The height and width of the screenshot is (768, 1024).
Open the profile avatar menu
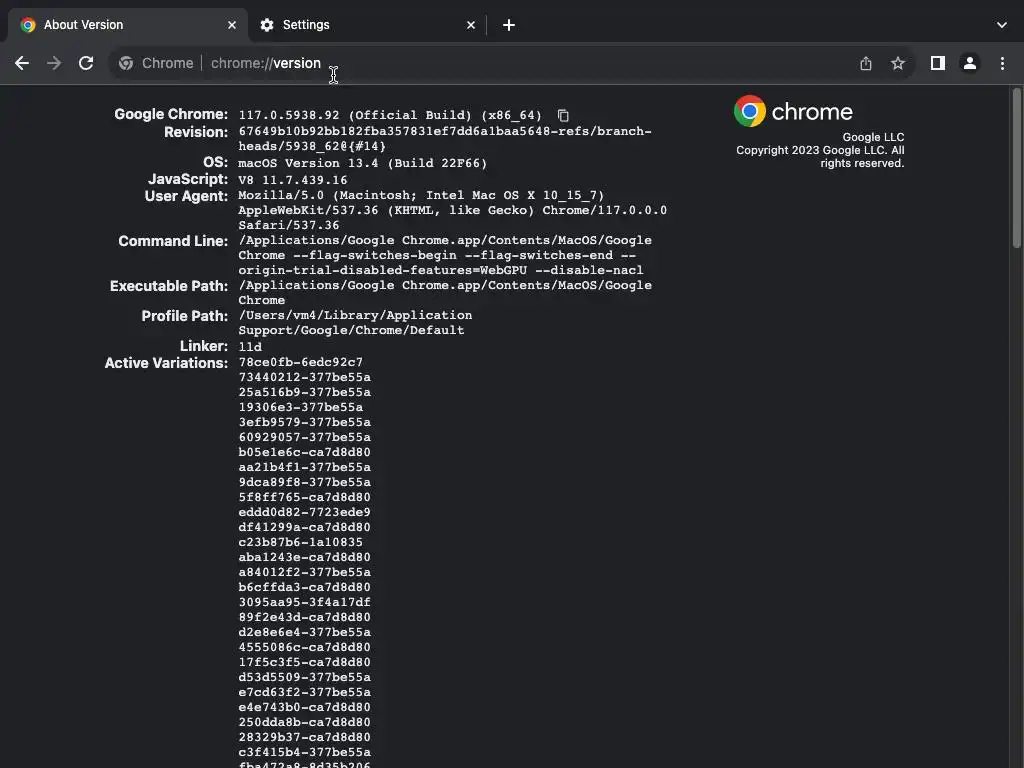(x=970, y=63)
